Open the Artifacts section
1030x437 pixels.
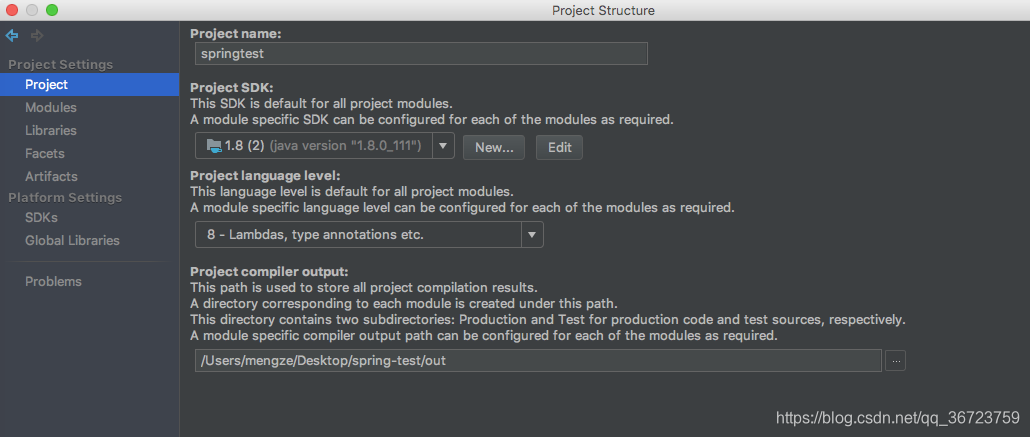[x=51, y=177]
